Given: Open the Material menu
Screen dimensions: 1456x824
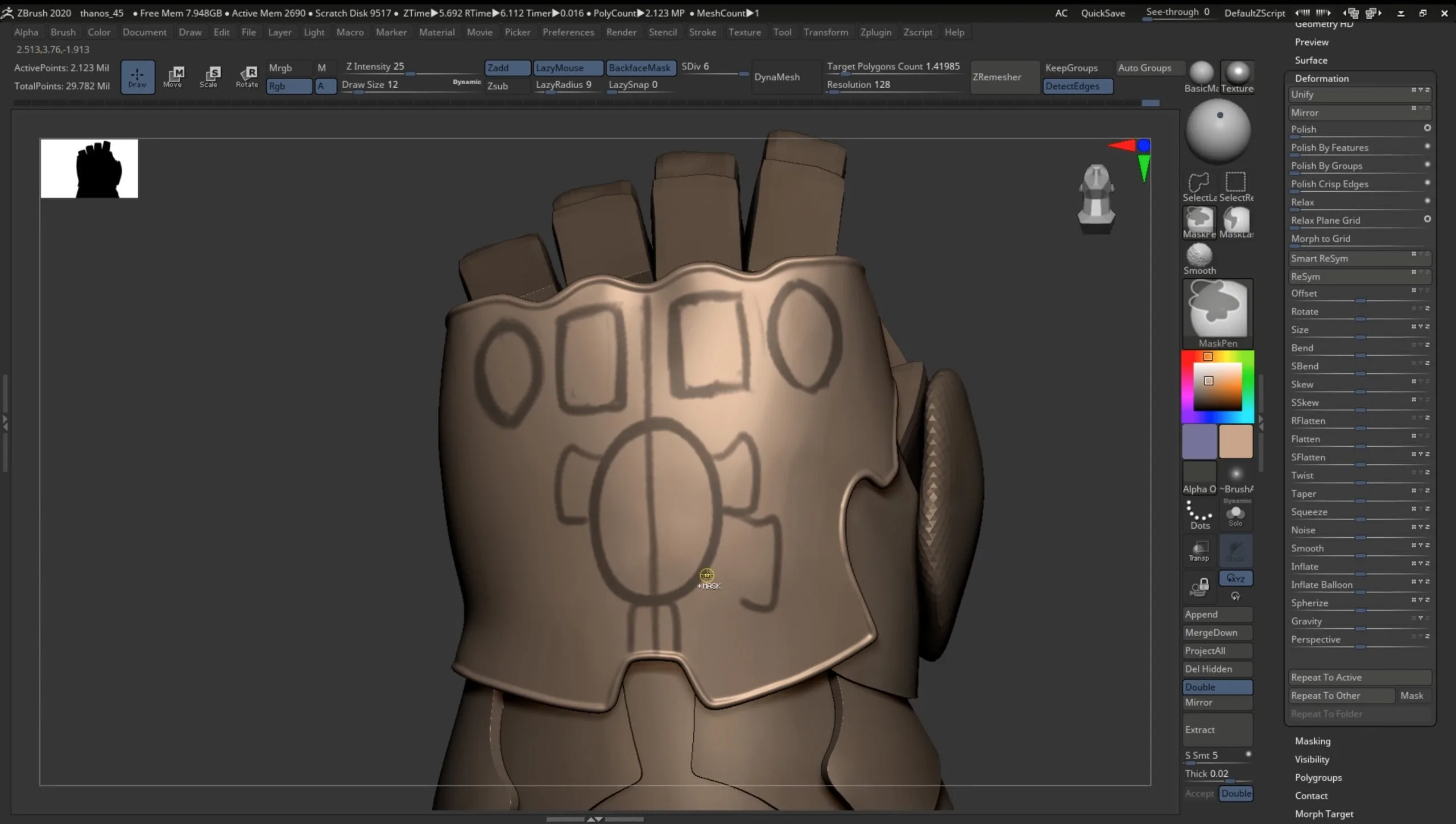Looking at the screenshot, I should (x=436, y=32).
